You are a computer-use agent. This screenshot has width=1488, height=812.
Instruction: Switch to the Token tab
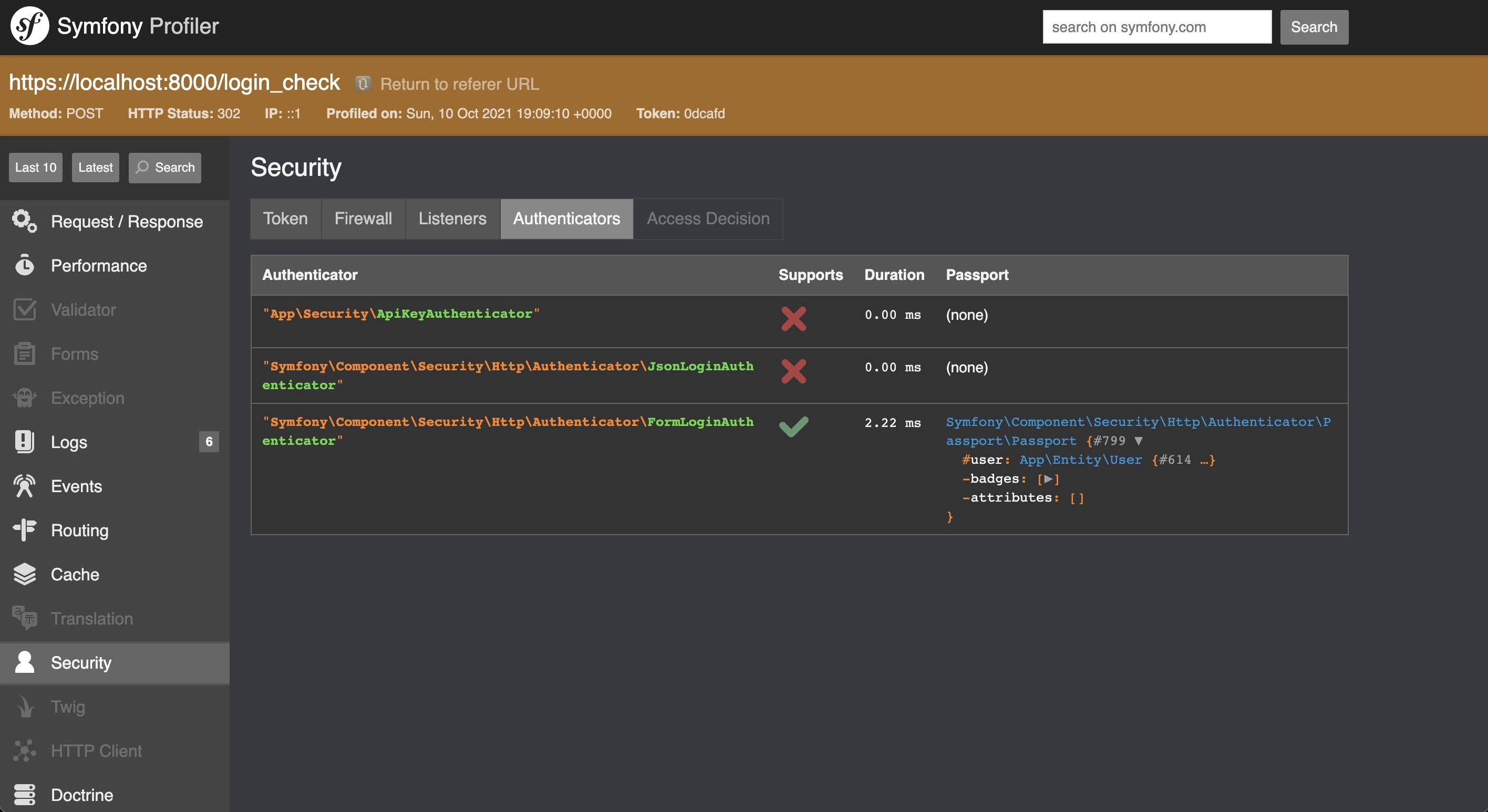coord(285,219)
